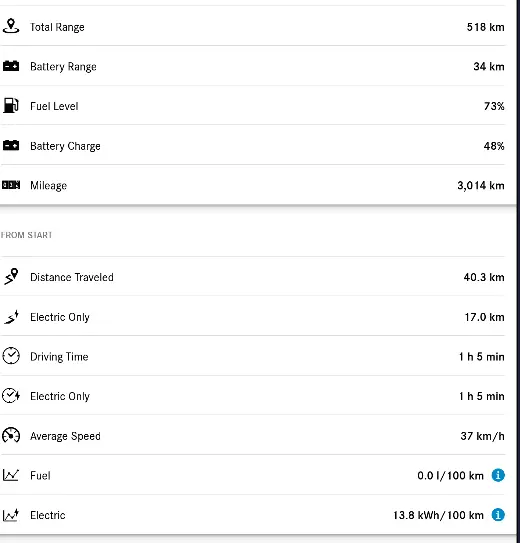Open the info icon for Fuel consumption
Viewport: 520px width, 543px height.
(x=498, y=475)
